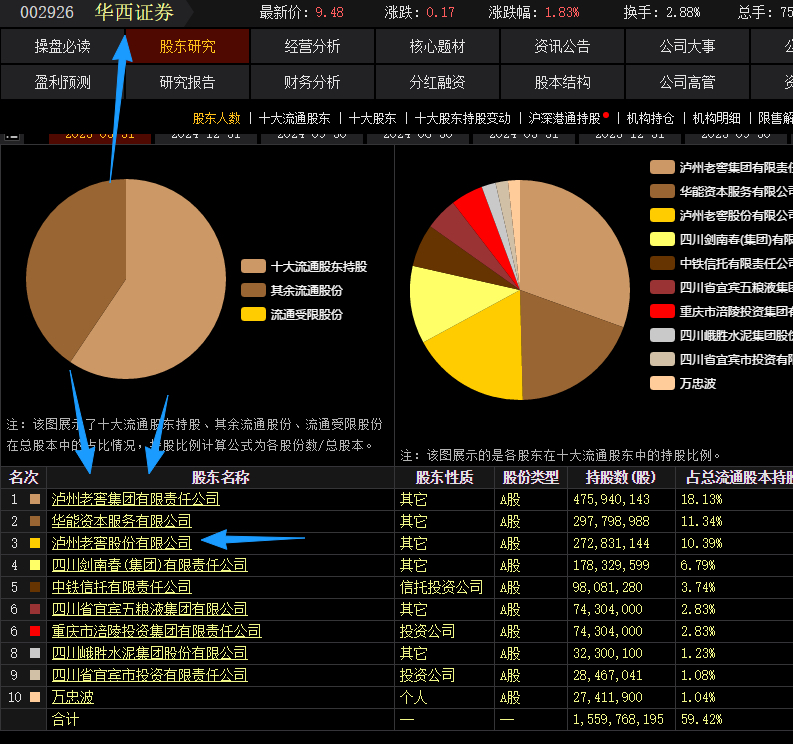The image size is (793, 744).
Task: Select the 股东研究 tab
Action: [187, 47]
